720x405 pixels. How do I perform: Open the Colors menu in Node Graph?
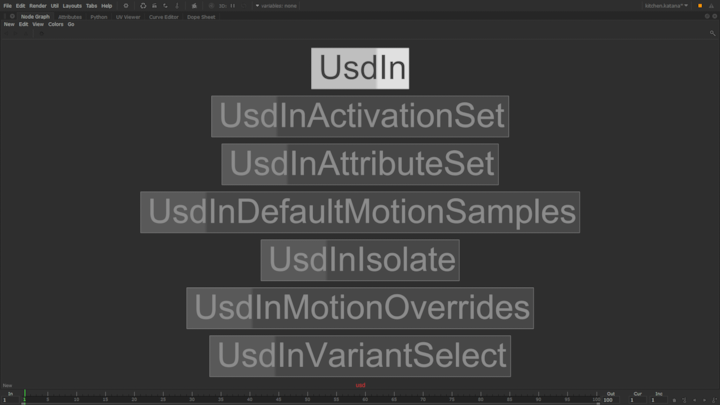coord(56,25)
